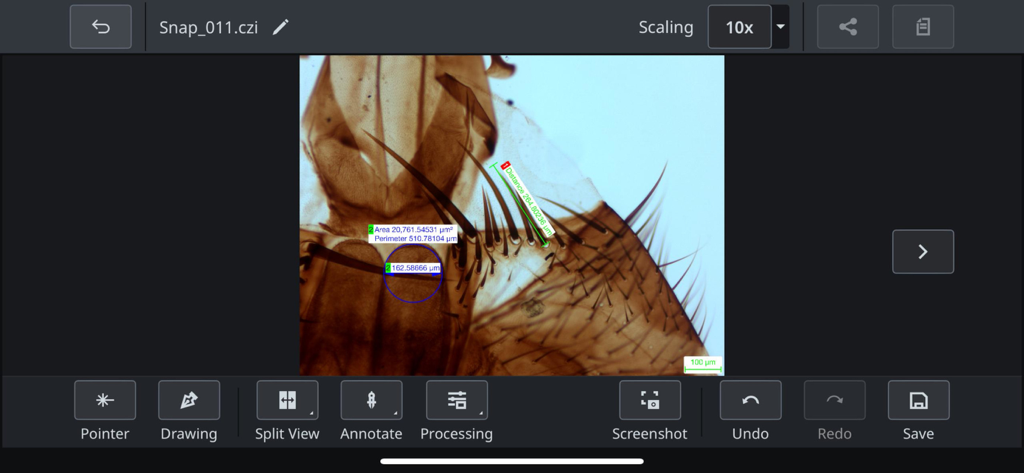The width and height of the screenshot is (1024, 473).
Task: Undo the last action
Action: pos(750,400)
